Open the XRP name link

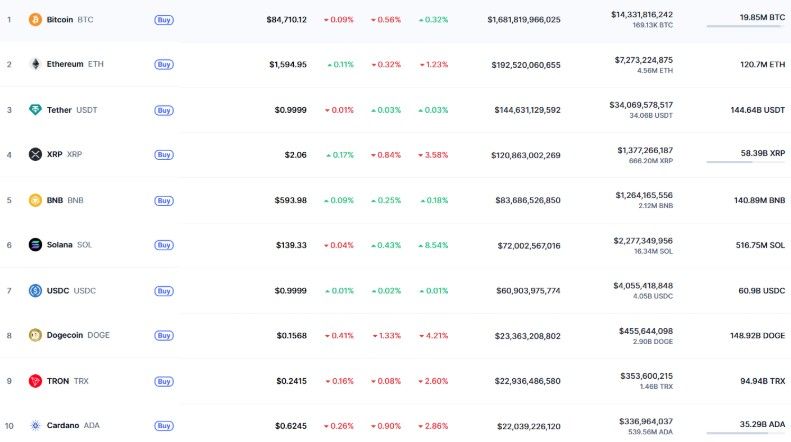[x=64, y=154]
